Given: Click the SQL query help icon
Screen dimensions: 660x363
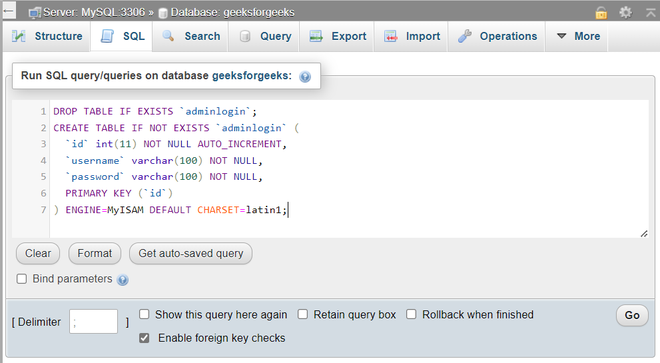Looking at the screenshot, I should [305, 77].
